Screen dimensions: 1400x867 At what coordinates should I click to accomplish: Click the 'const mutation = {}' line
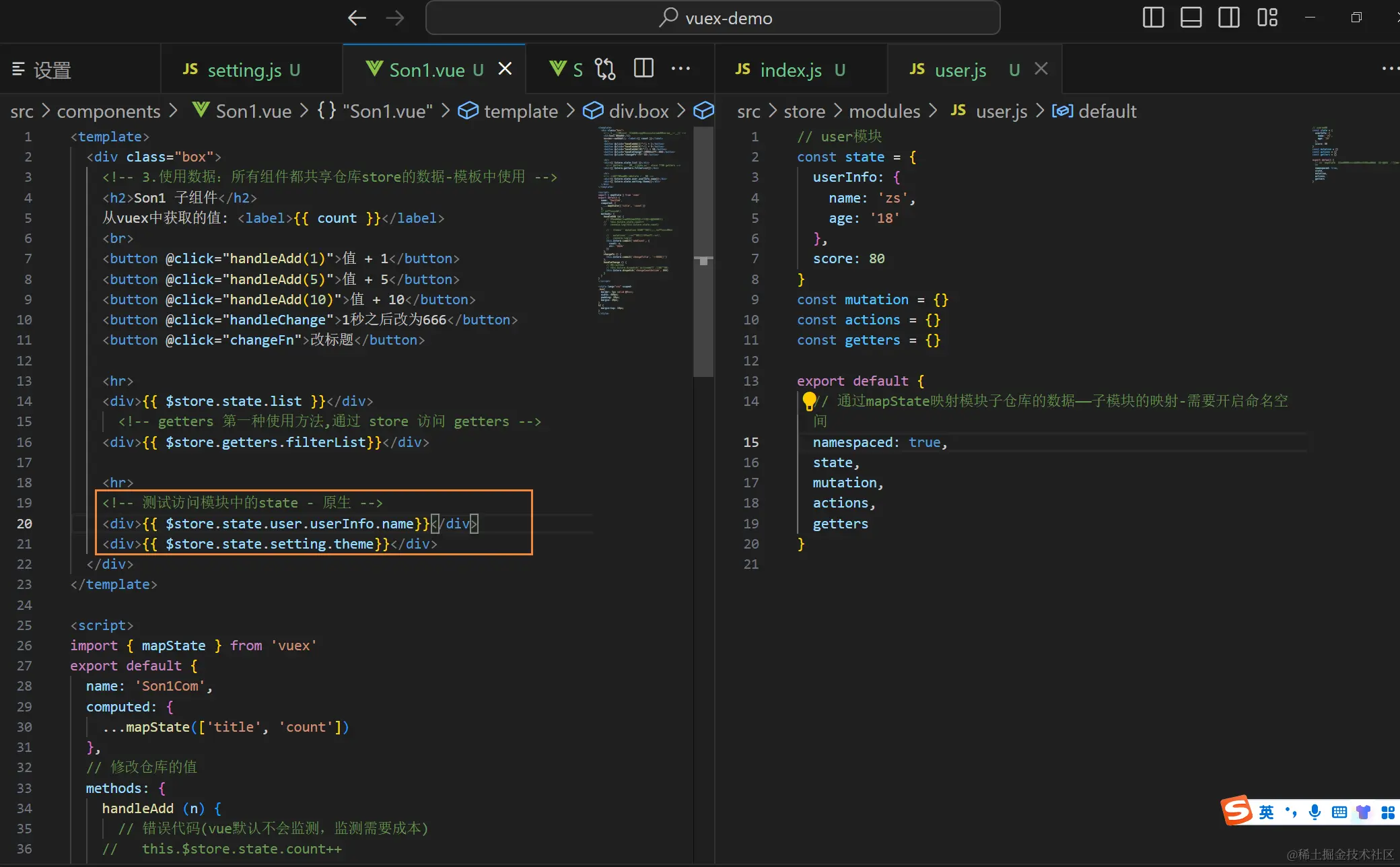[872, 300]
